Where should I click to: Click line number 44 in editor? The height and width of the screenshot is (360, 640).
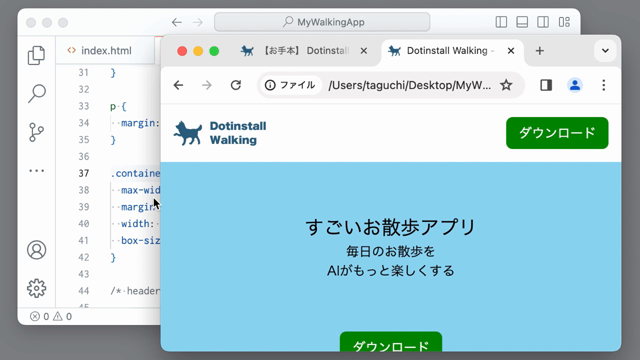point(84,291)
